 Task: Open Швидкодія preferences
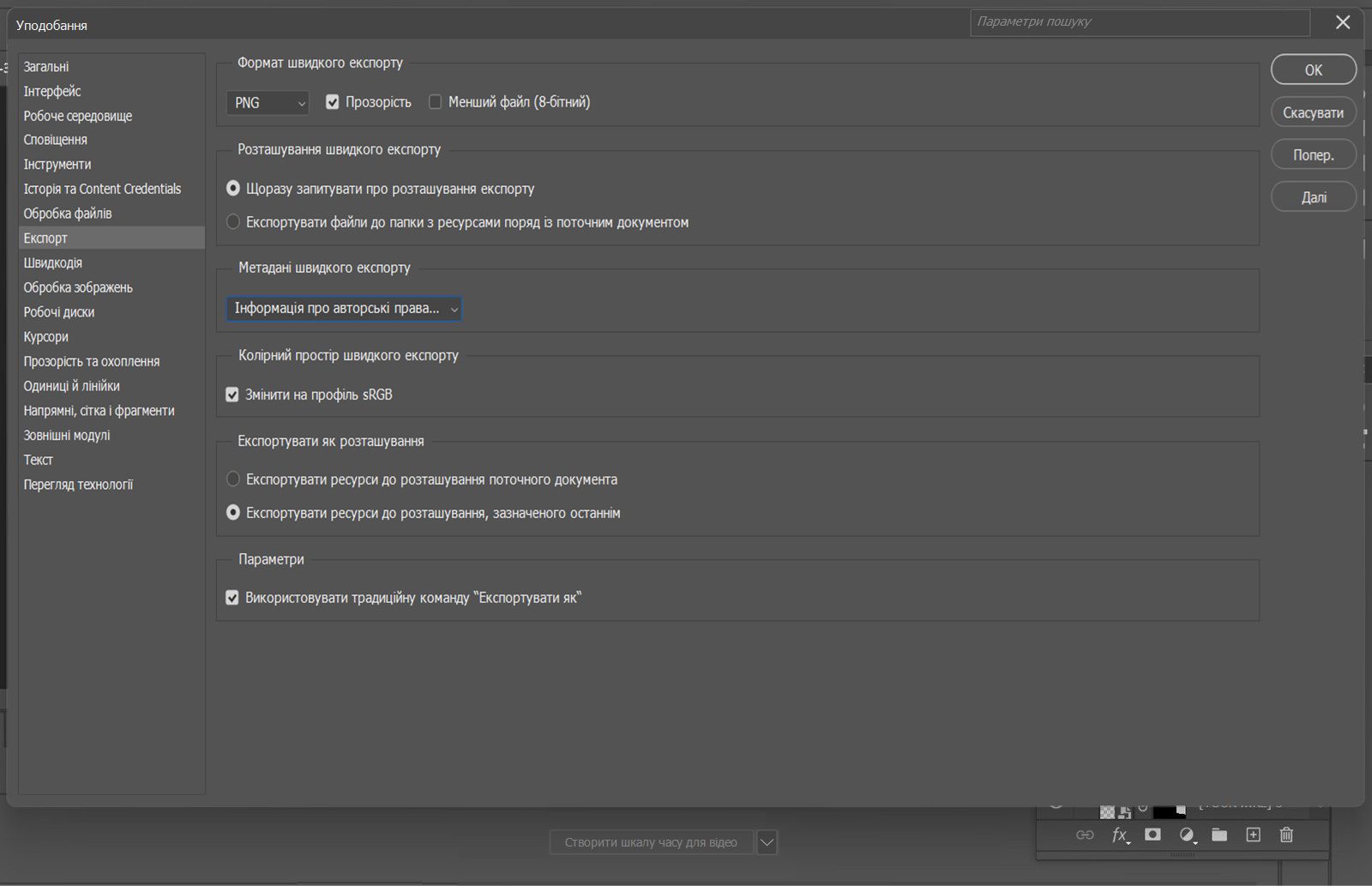[x=111, y=262]
